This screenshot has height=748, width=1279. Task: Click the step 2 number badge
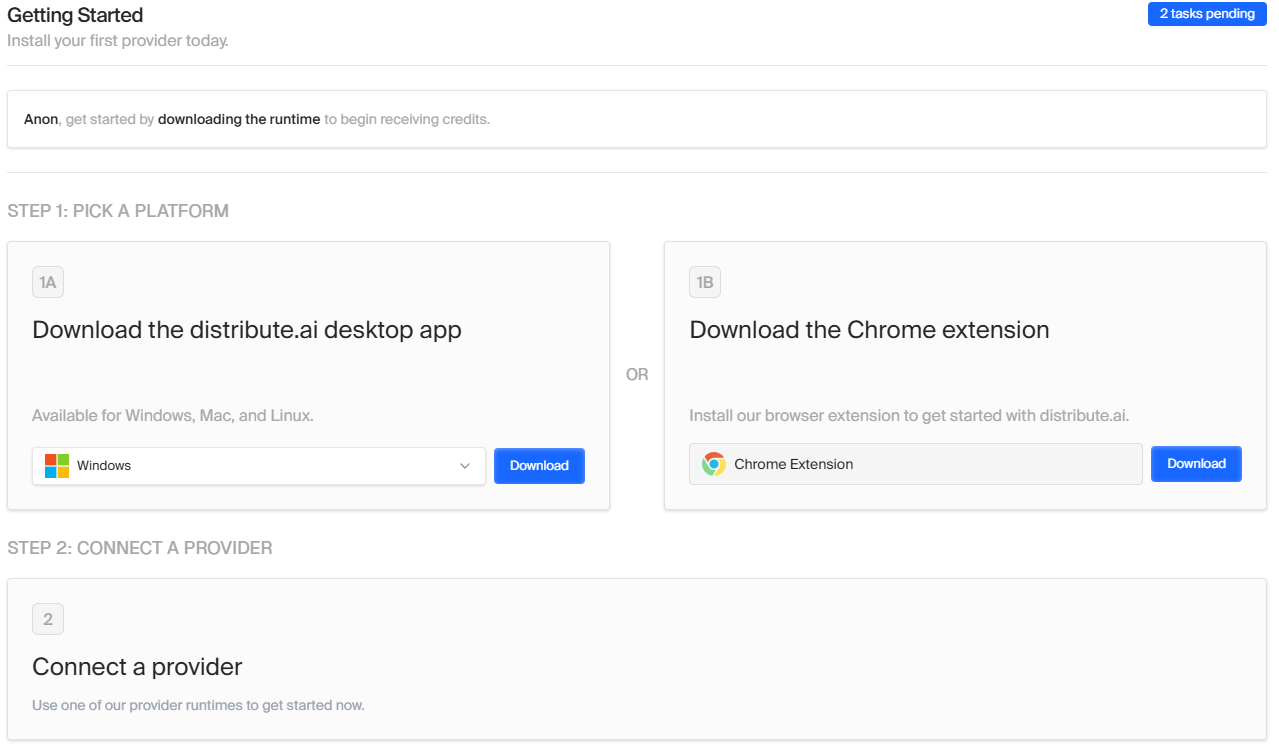[x=48, y=620]
